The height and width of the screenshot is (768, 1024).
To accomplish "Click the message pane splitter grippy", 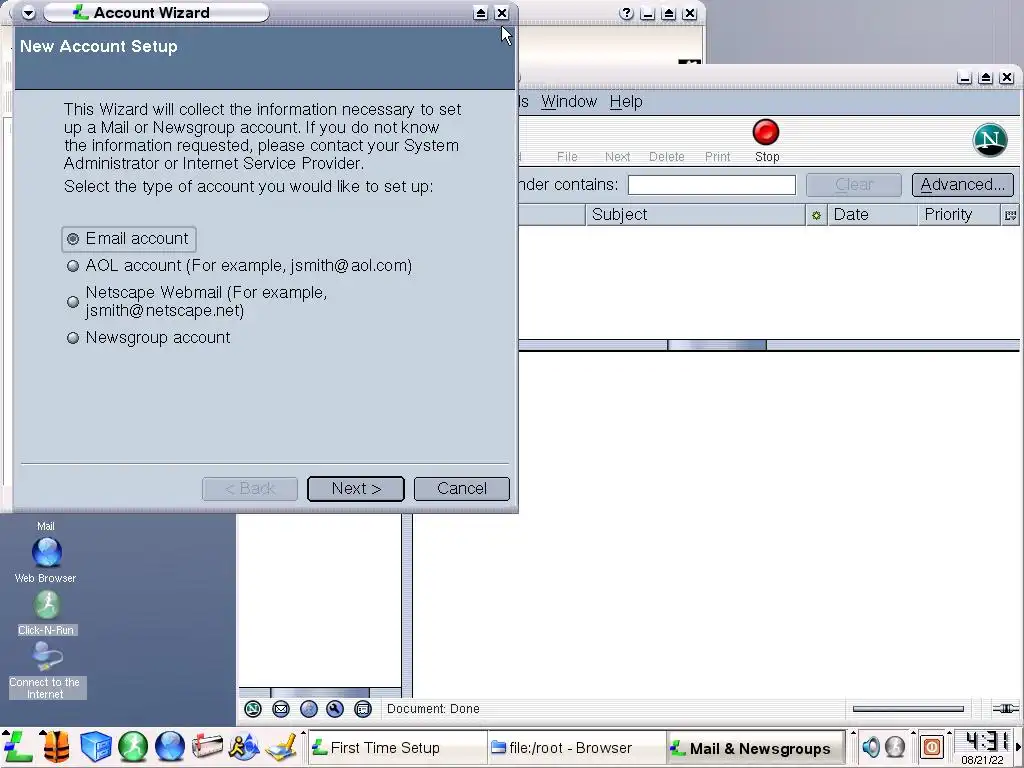I will (716, 345).
